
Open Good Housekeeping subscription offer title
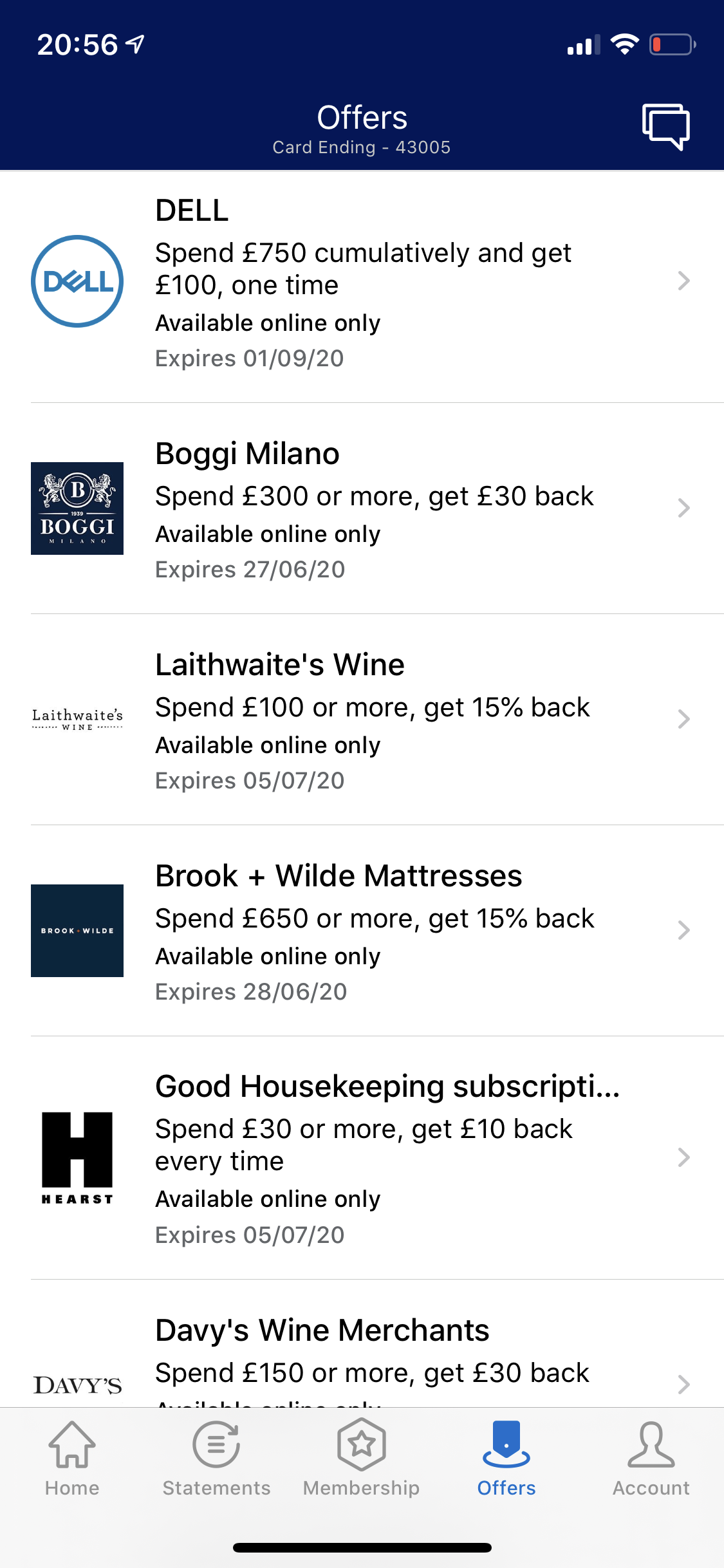coord(387,1087)
